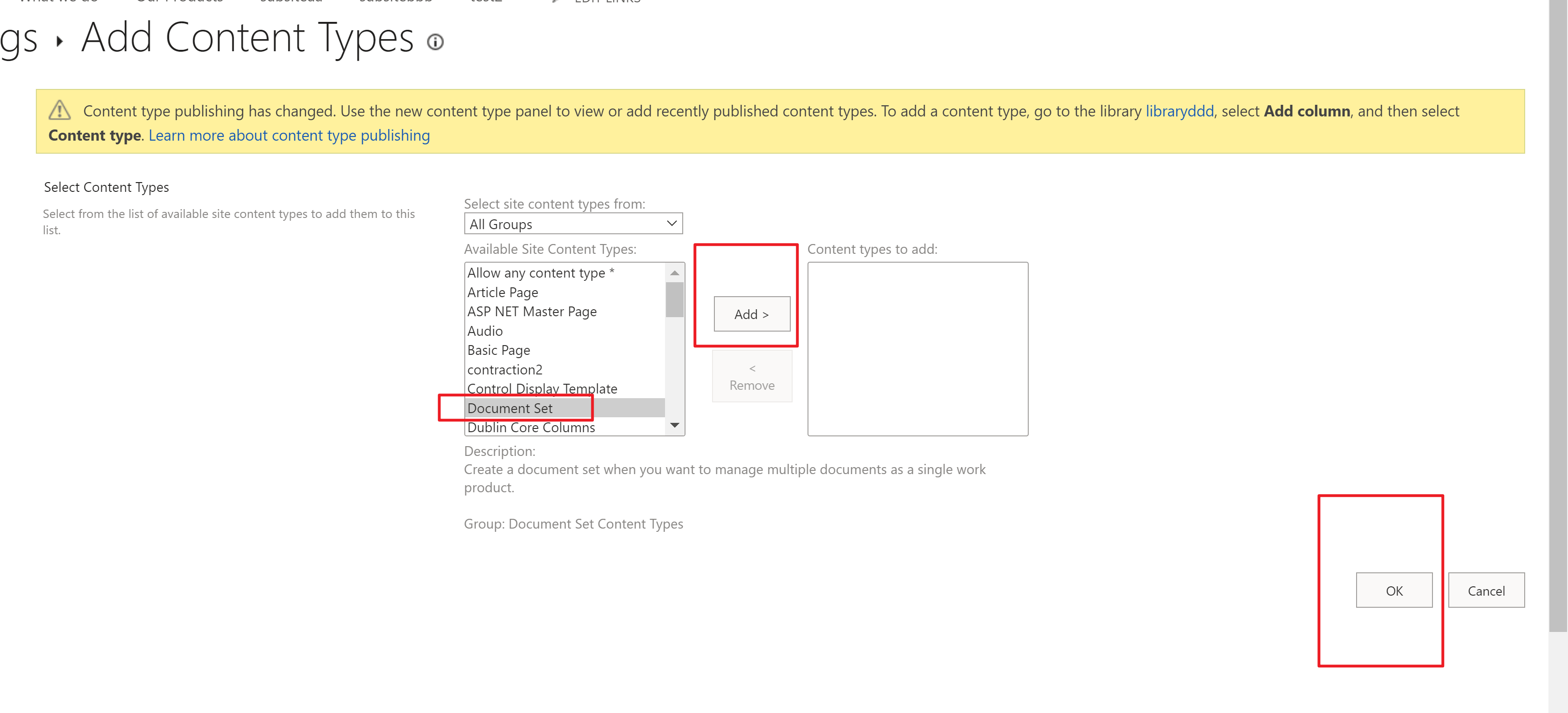1568x713 pixels.
Task: Open the libraryddd library link
Action: pos(1179,111)
